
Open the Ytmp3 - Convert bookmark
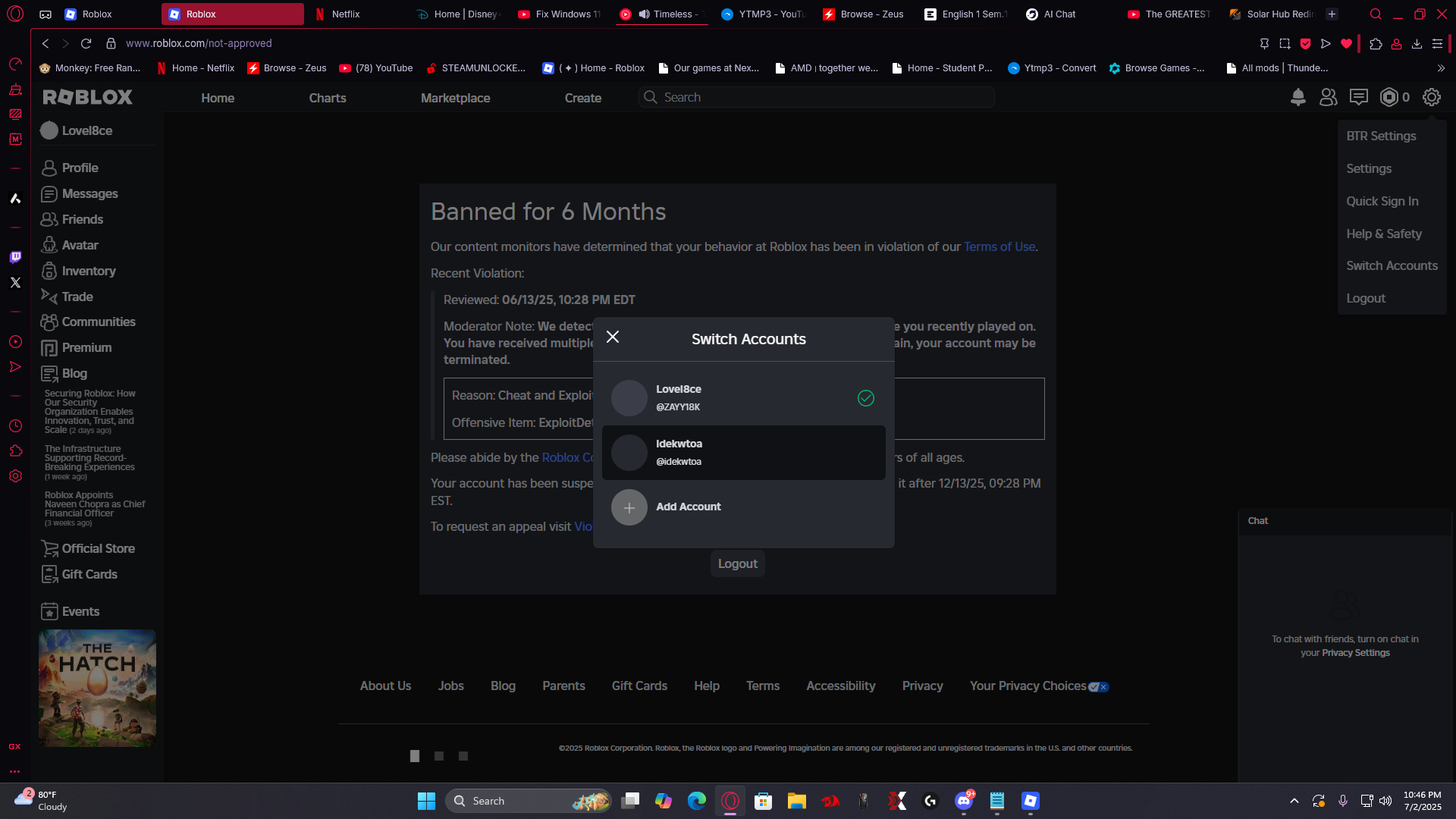(1052, 68)
